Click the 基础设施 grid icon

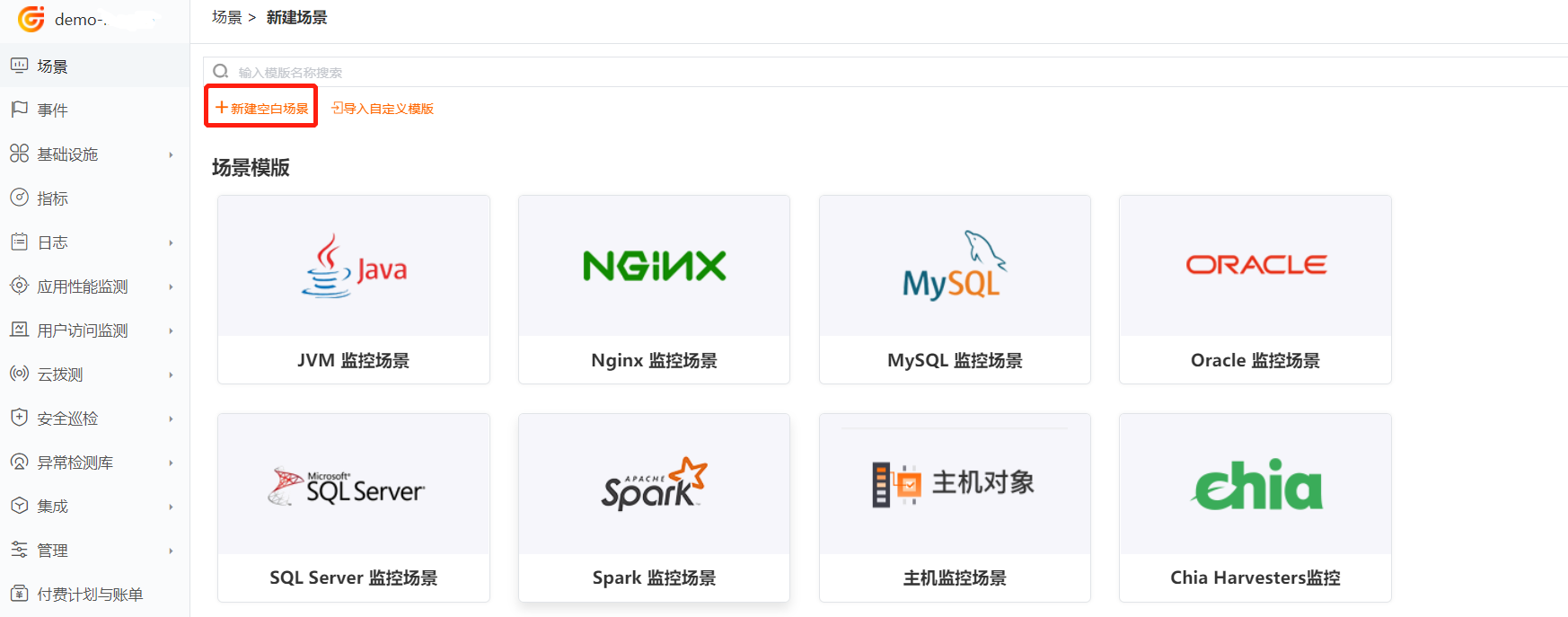(x=19, y=154)
